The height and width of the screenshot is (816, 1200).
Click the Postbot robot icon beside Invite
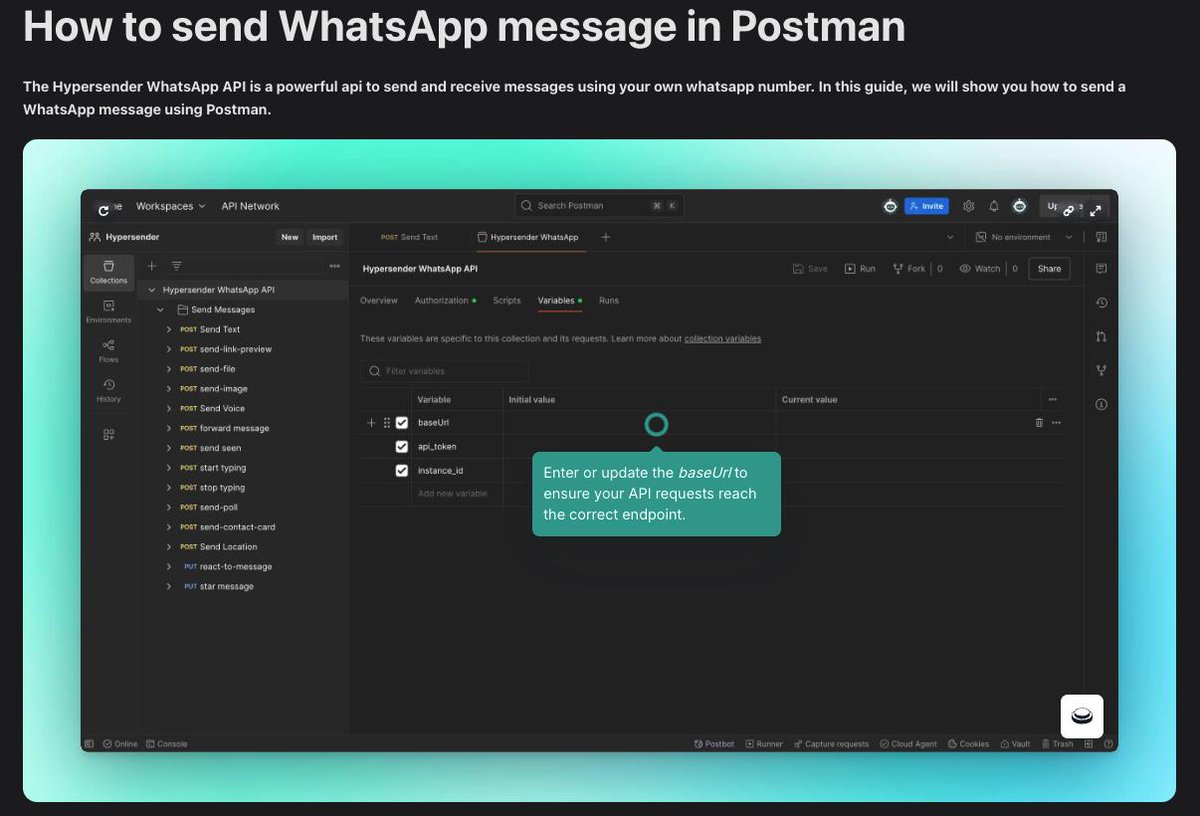coord(890,206)
